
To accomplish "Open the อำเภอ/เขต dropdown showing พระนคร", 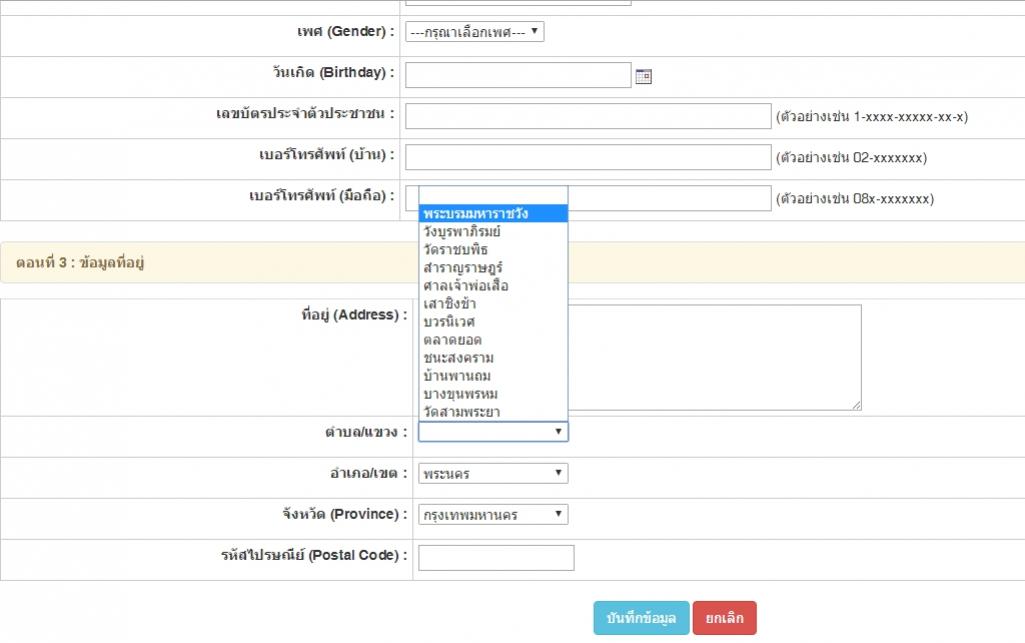I will (493, 473).
